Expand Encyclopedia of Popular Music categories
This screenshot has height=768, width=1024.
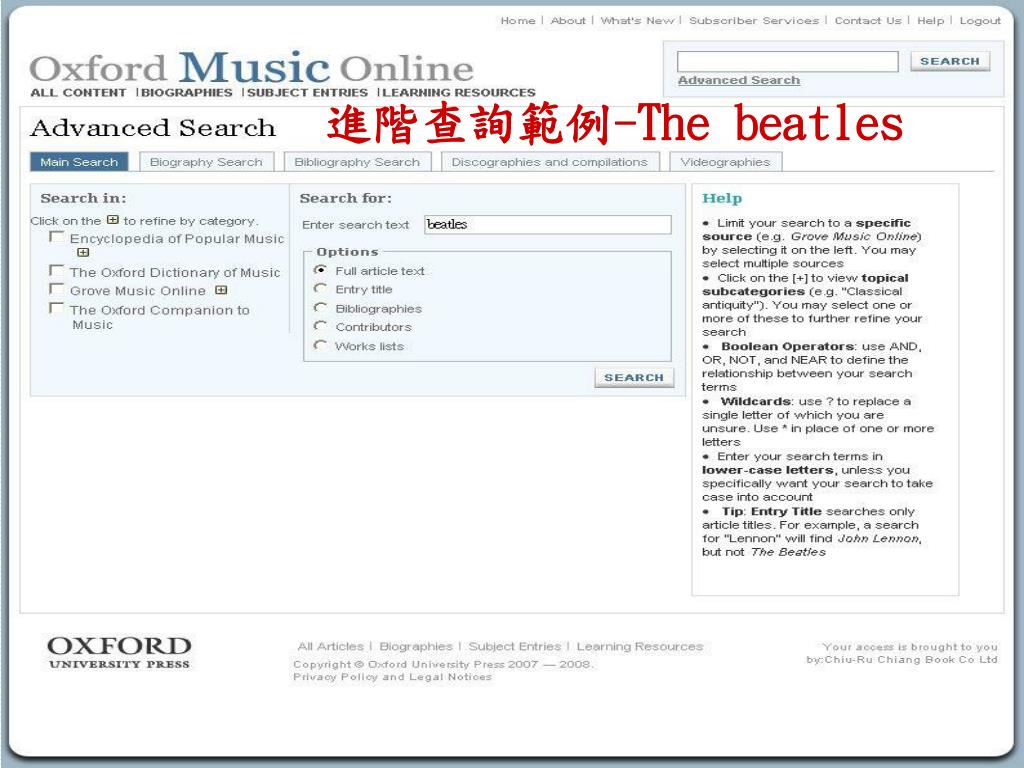[83, 253]
